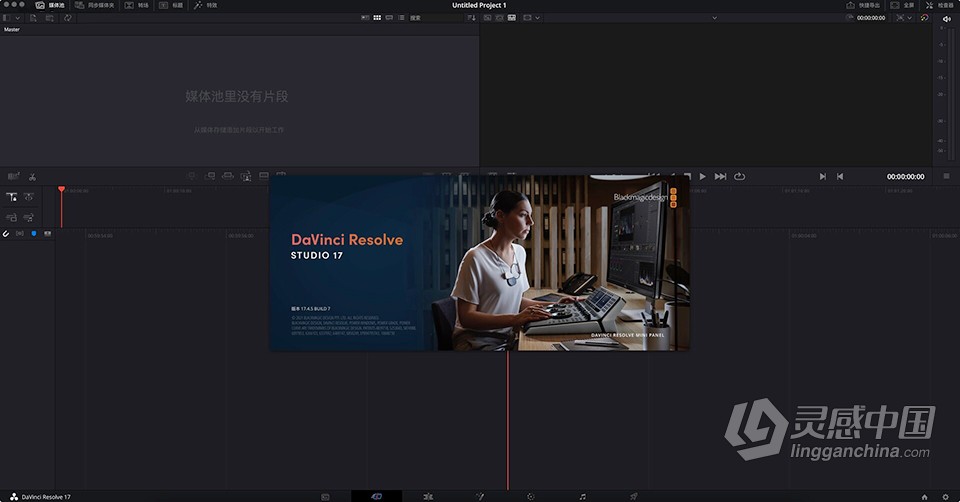Click the ripple overwrite icon

pos(228,176)
